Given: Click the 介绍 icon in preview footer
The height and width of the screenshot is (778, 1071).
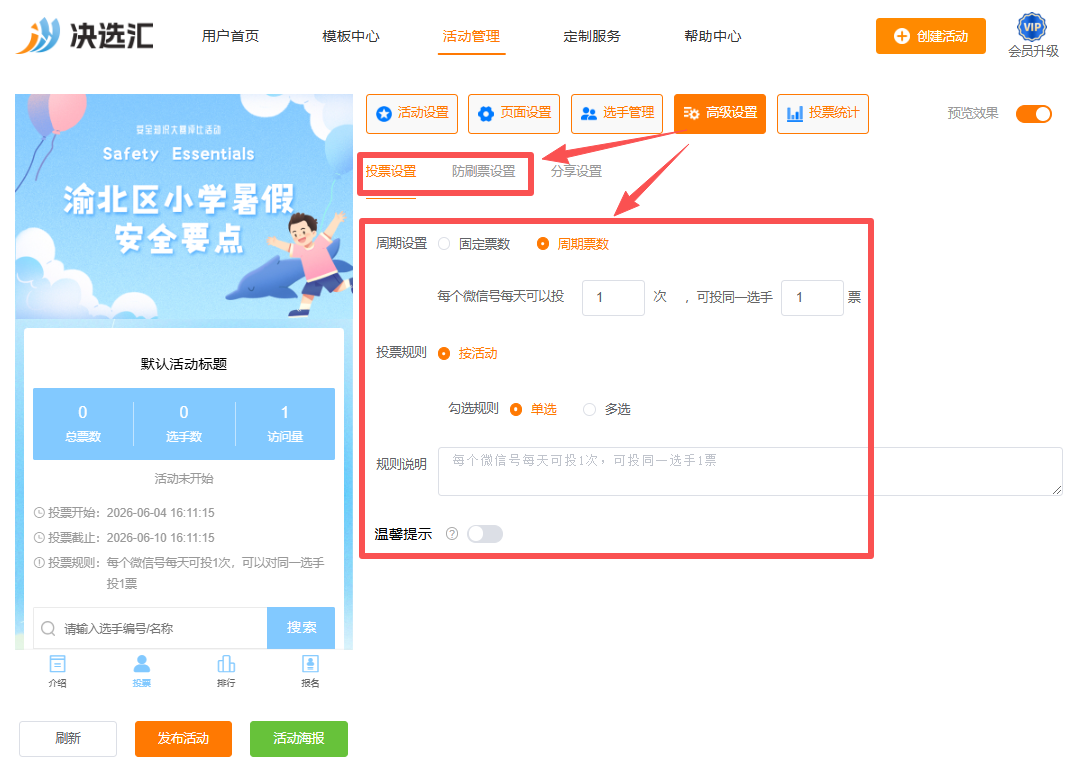Looking at the screenshot, I should point(57,671).
